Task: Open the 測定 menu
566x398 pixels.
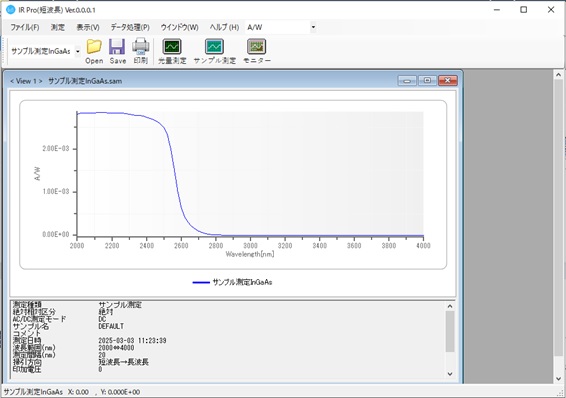Action: tap(58, 27)
